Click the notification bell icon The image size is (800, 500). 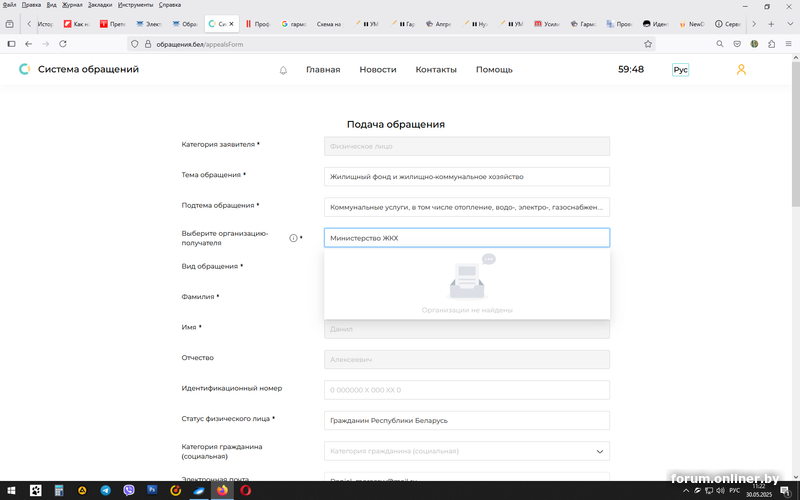283,70
